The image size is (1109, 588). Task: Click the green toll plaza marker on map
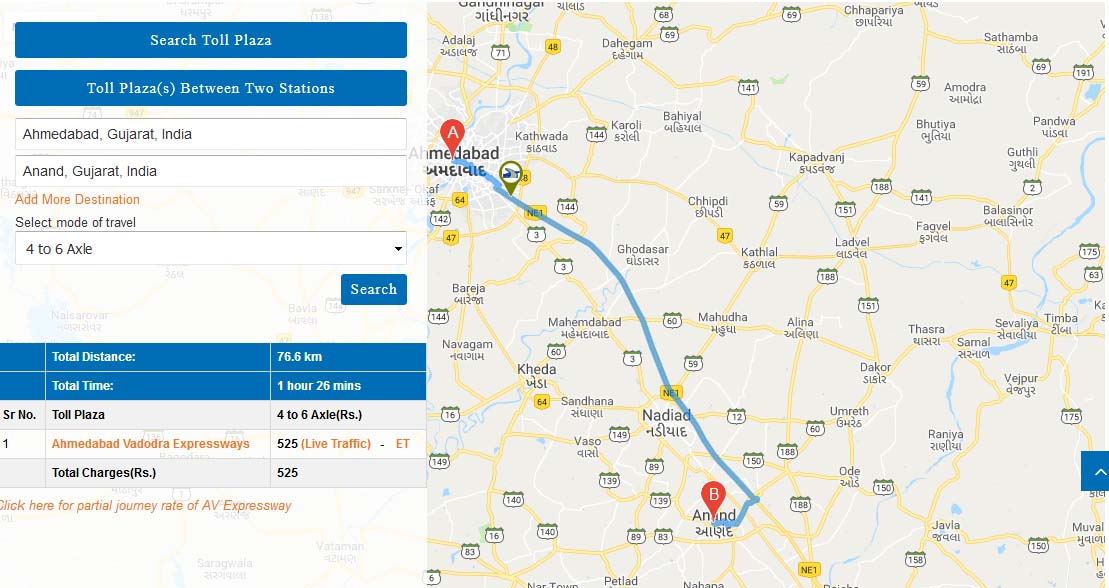(x=511, y=177)
